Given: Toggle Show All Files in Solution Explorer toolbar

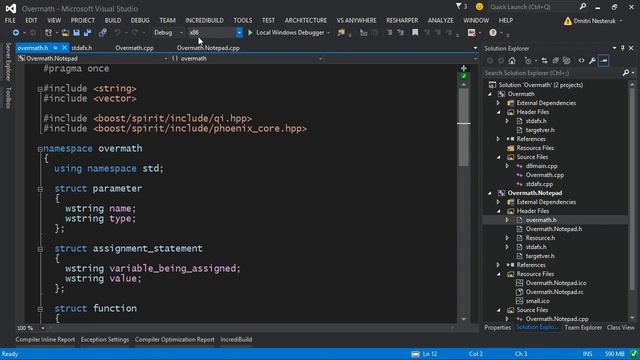Looking at the screenshot, I should tap(566, 61).
